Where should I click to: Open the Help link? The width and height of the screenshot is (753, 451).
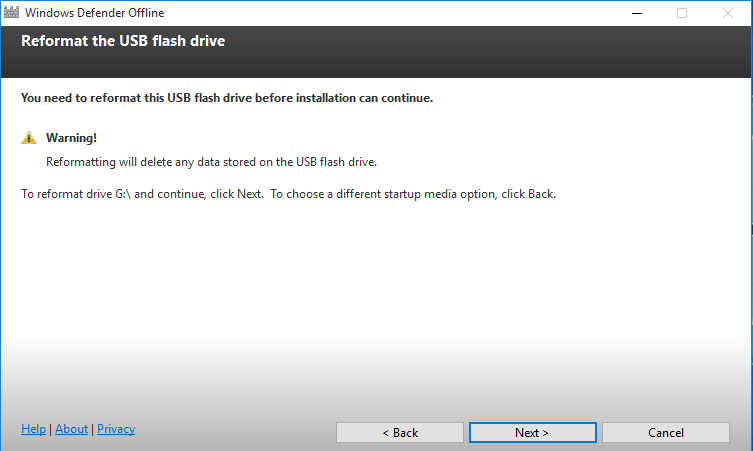(34, 428)
